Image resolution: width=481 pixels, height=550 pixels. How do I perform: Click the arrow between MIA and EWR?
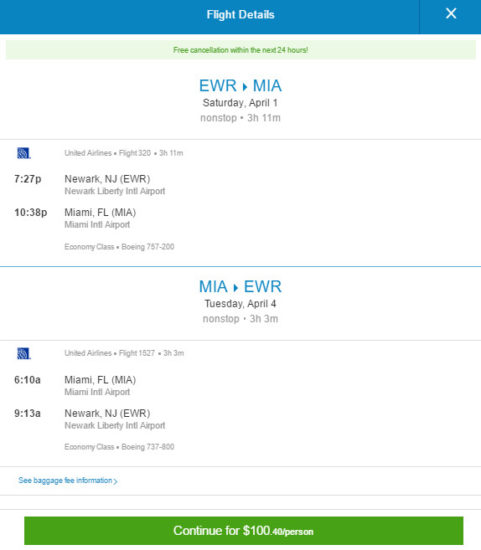point(236,287)
